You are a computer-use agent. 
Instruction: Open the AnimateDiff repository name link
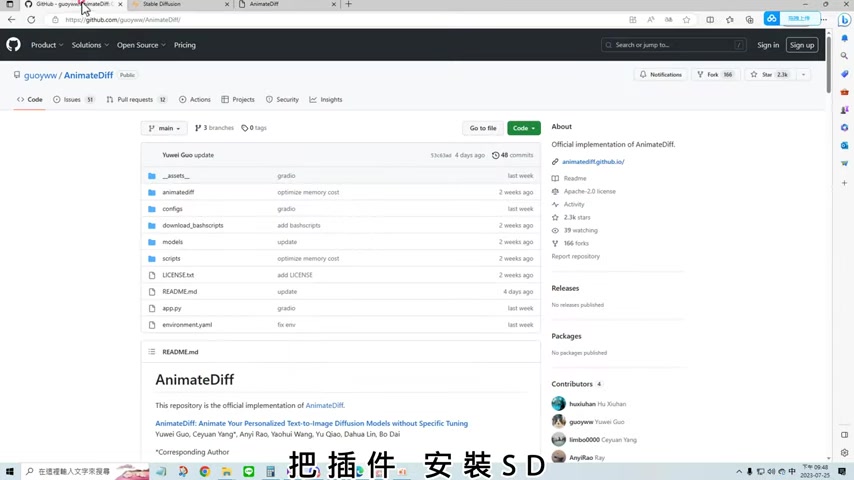tap(88, 75)
